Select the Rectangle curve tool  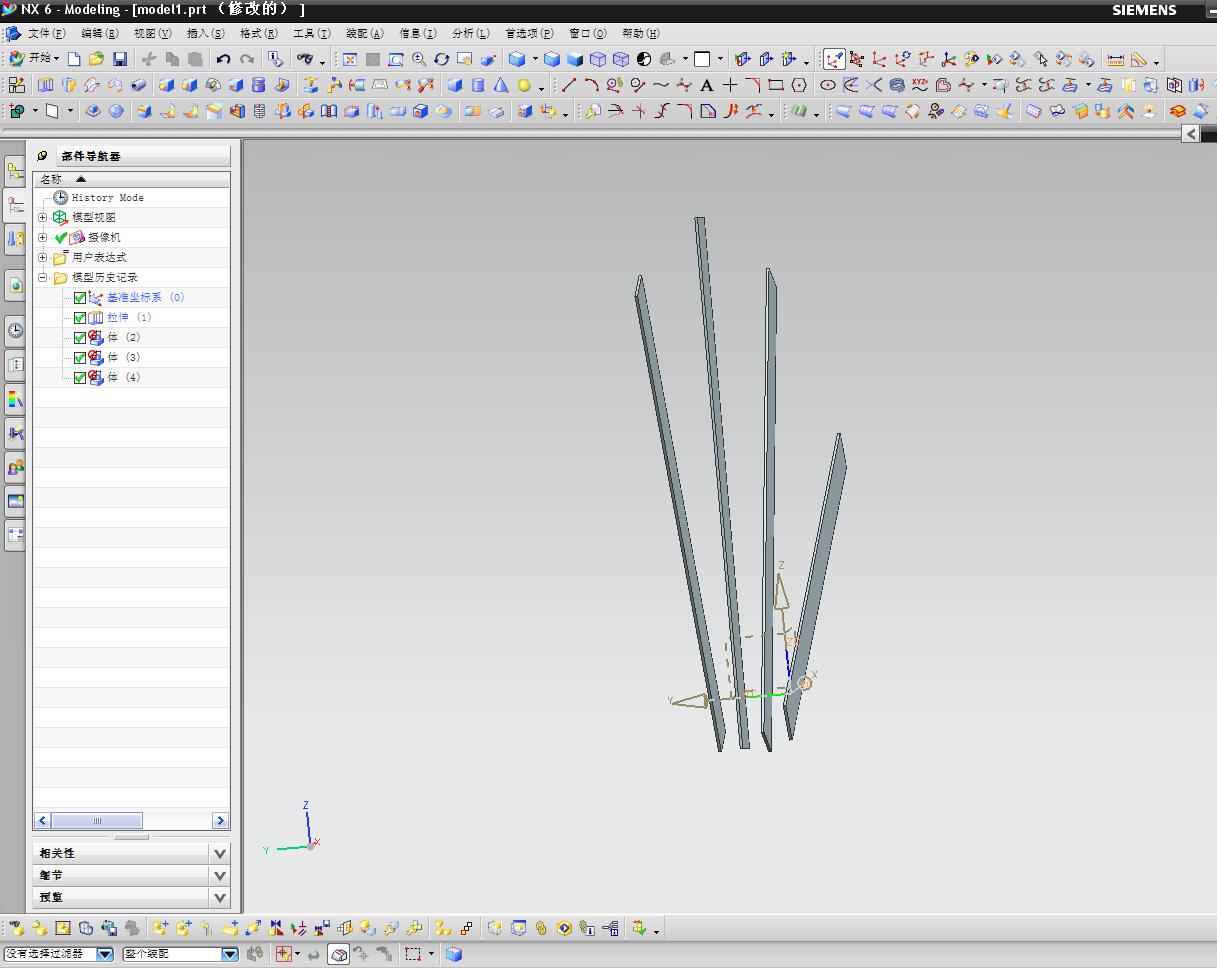coord(776,85)
